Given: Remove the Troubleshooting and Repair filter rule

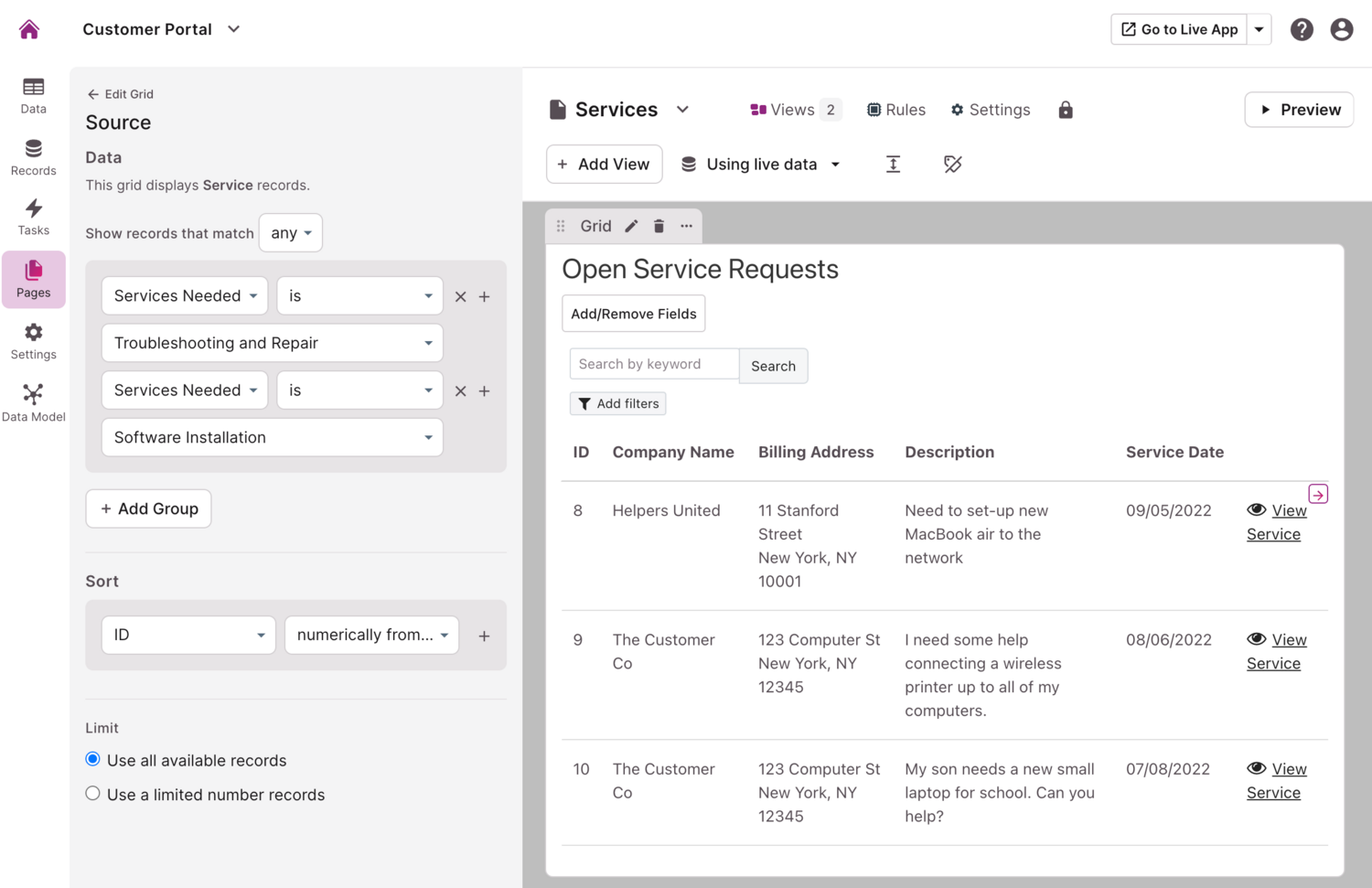Looking at the screenshot, I should pos(460,296).
